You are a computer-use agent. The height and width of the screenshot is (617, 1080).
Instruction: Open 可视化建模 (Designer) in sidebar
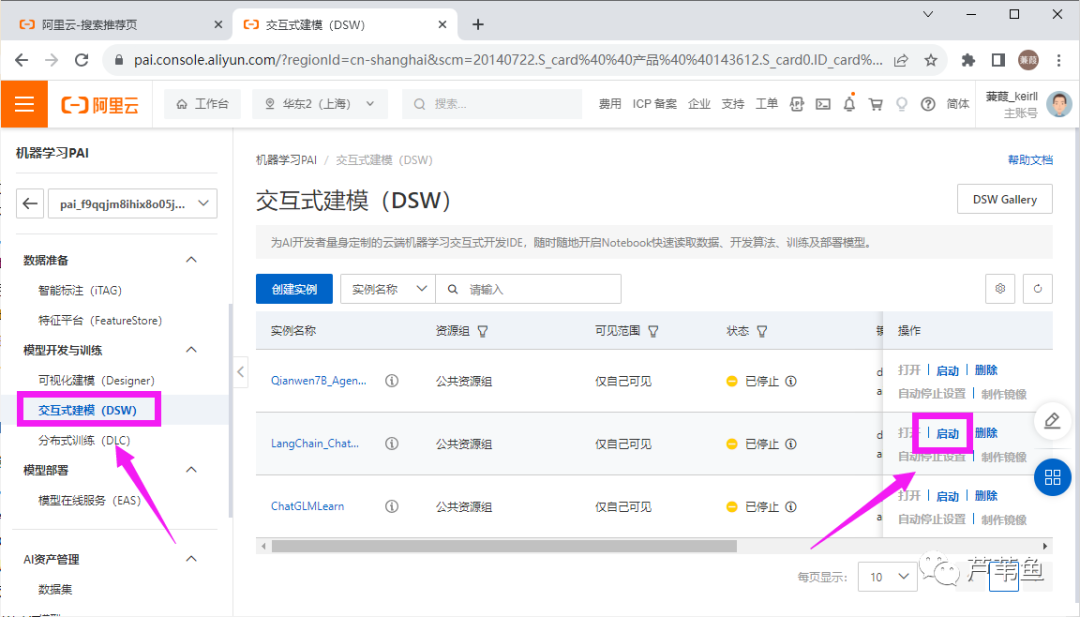(x=96, y=380)
